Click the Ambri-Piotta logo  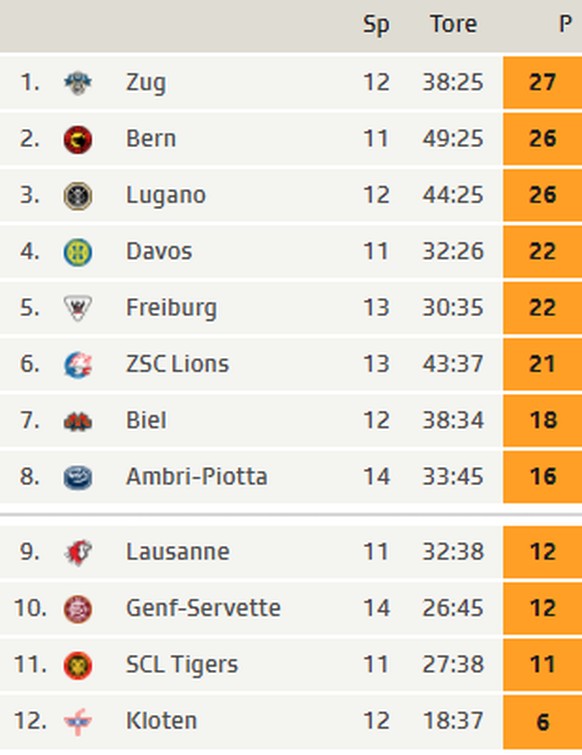[x=78, y=478]
